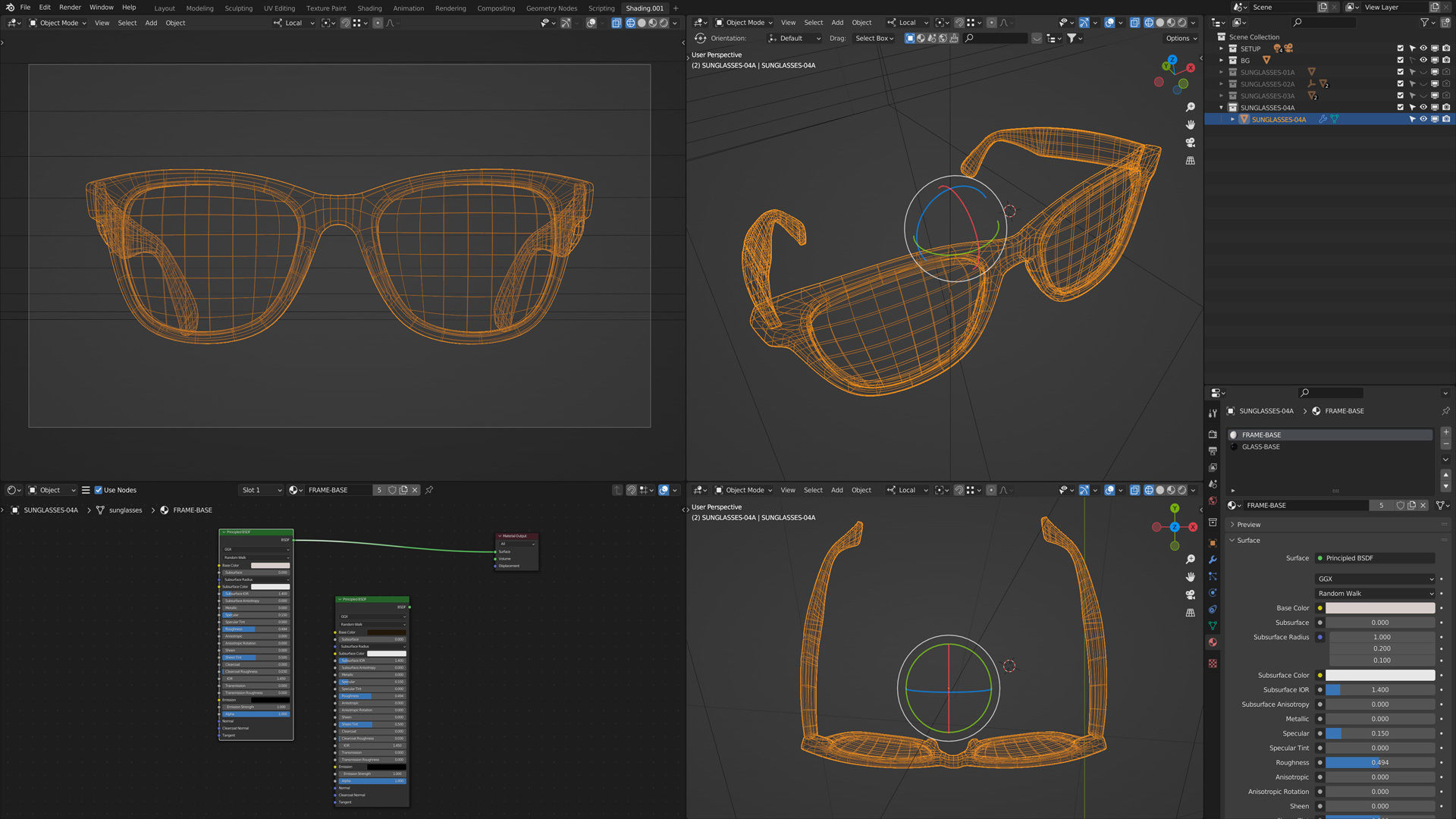
Task: Open Random Walk subsurface method dropdown
Action: [1375, 594]
